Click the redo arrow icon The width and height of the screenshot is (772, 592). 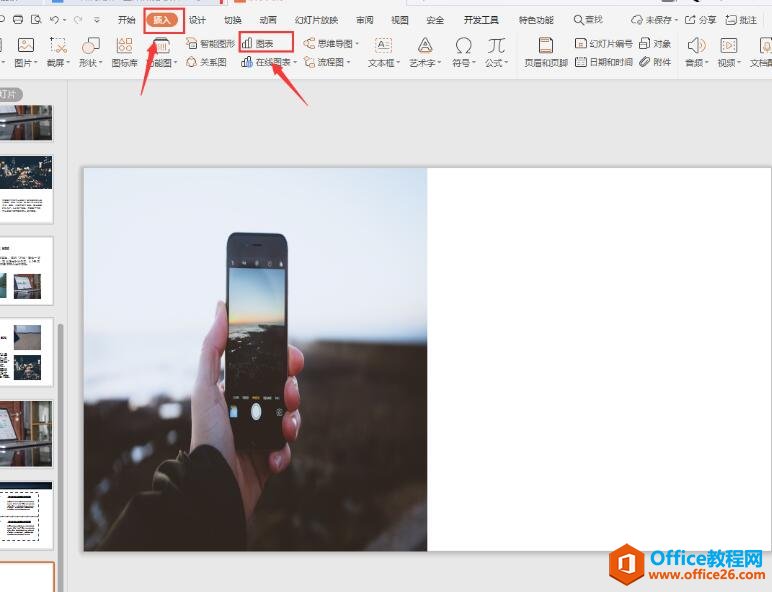point(77,20)
